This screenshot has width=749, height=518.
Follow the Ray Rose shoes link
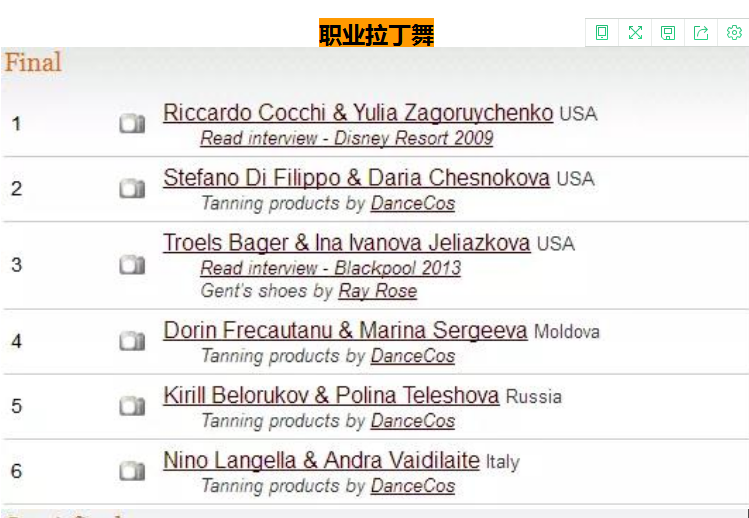click(x=377, y=291)
